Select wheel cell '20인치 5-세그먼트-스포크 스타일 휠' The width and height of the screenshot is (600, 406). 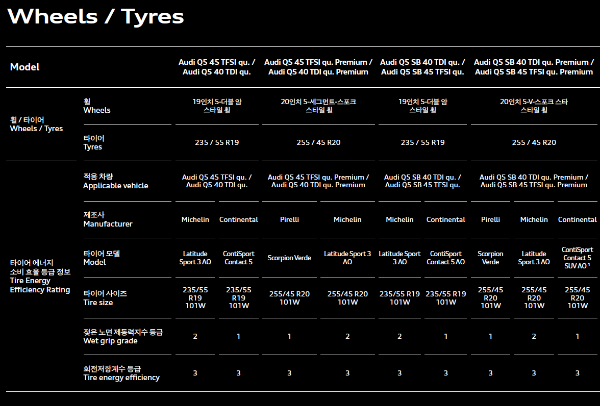point(318,106)
